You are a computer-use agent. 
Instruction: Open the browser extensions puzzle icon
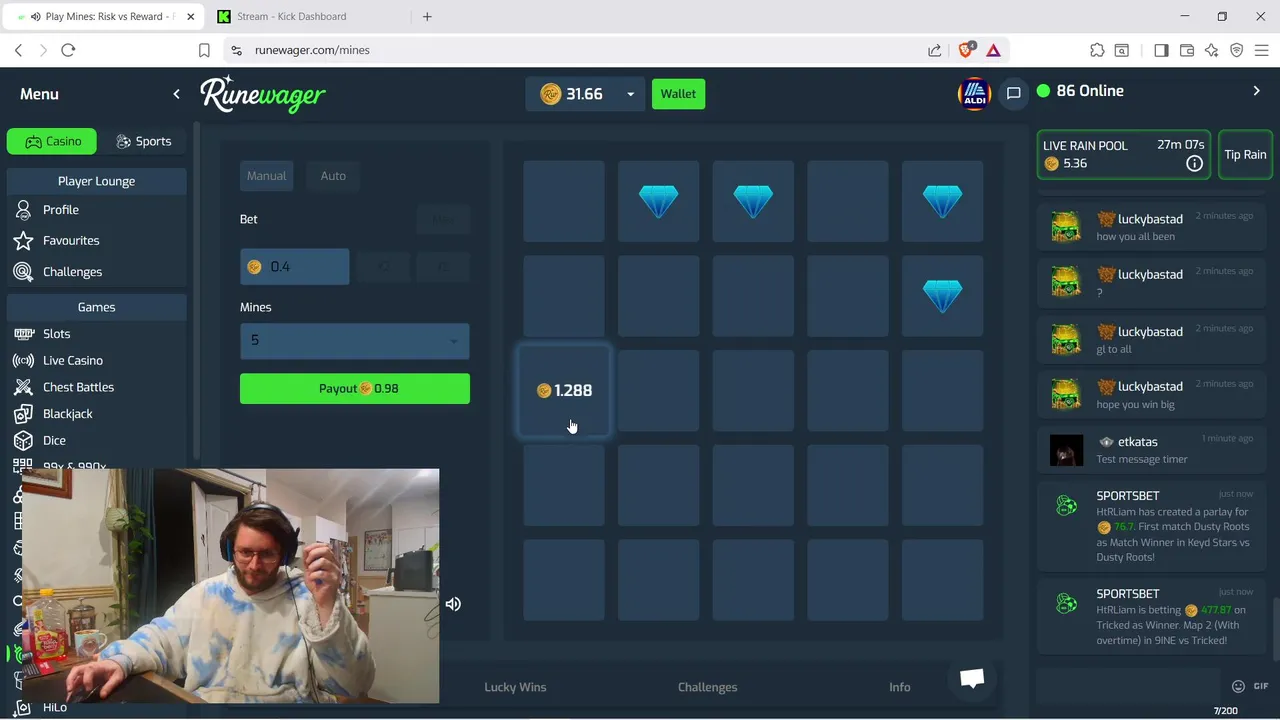tap(1097, 50)
